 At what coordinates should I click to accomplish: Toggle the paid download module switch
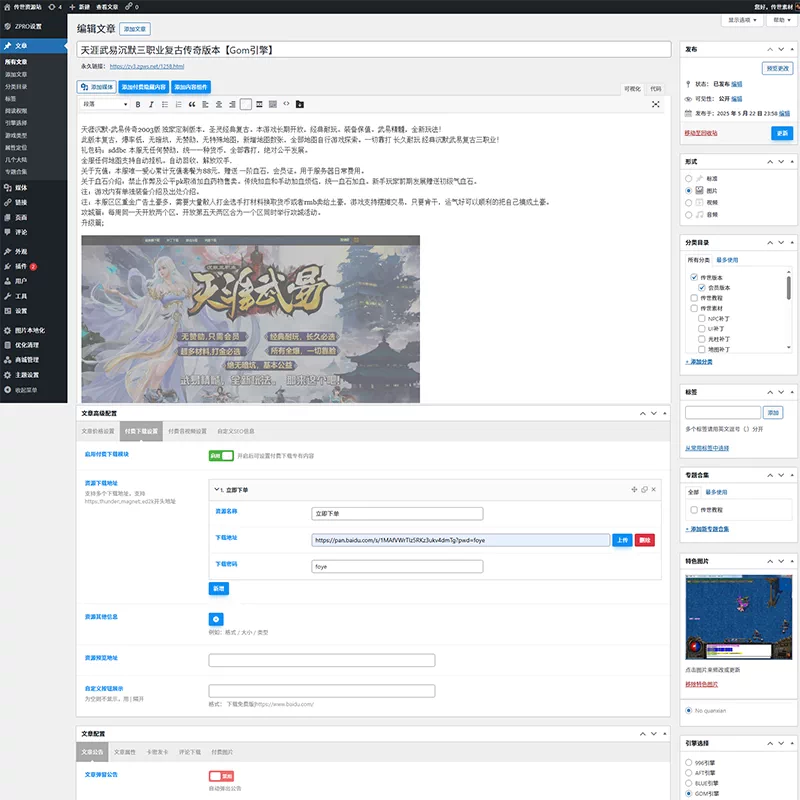(221, 456)
